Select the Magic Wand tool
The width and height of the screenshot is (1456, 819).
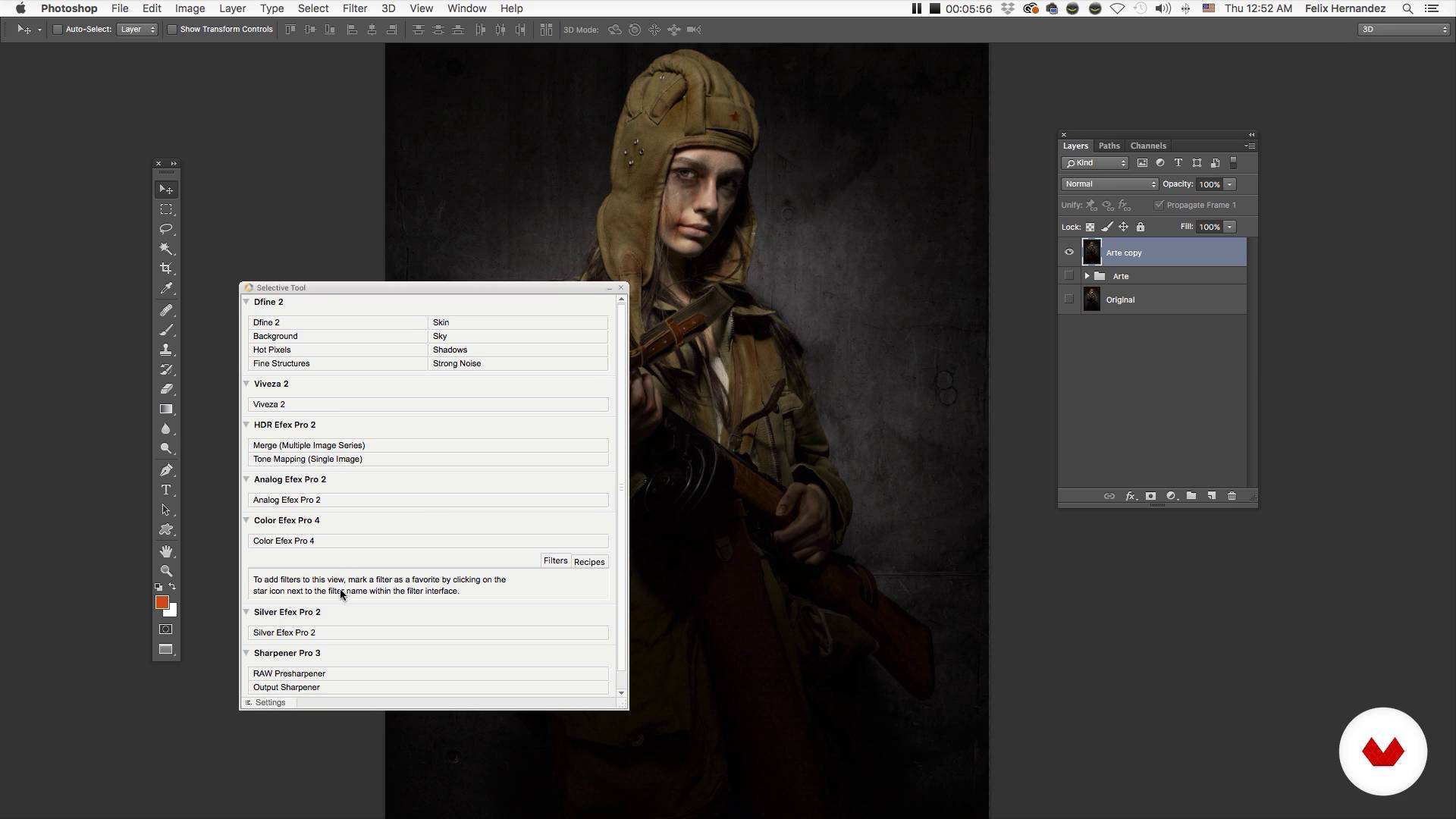click(166, 249)
